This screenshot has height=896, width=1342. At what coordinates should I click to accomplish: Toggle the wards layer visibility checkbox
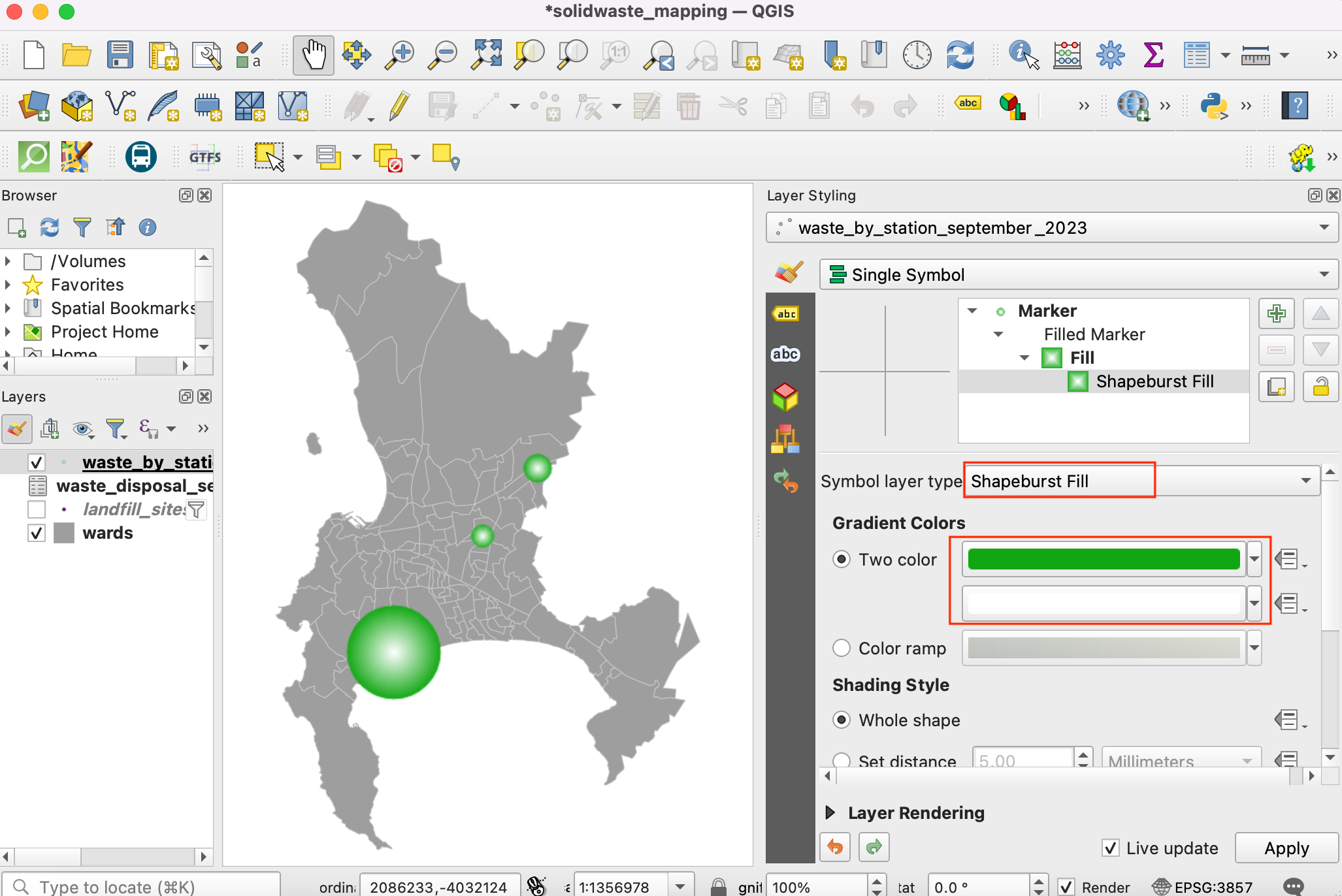point(37,533)
